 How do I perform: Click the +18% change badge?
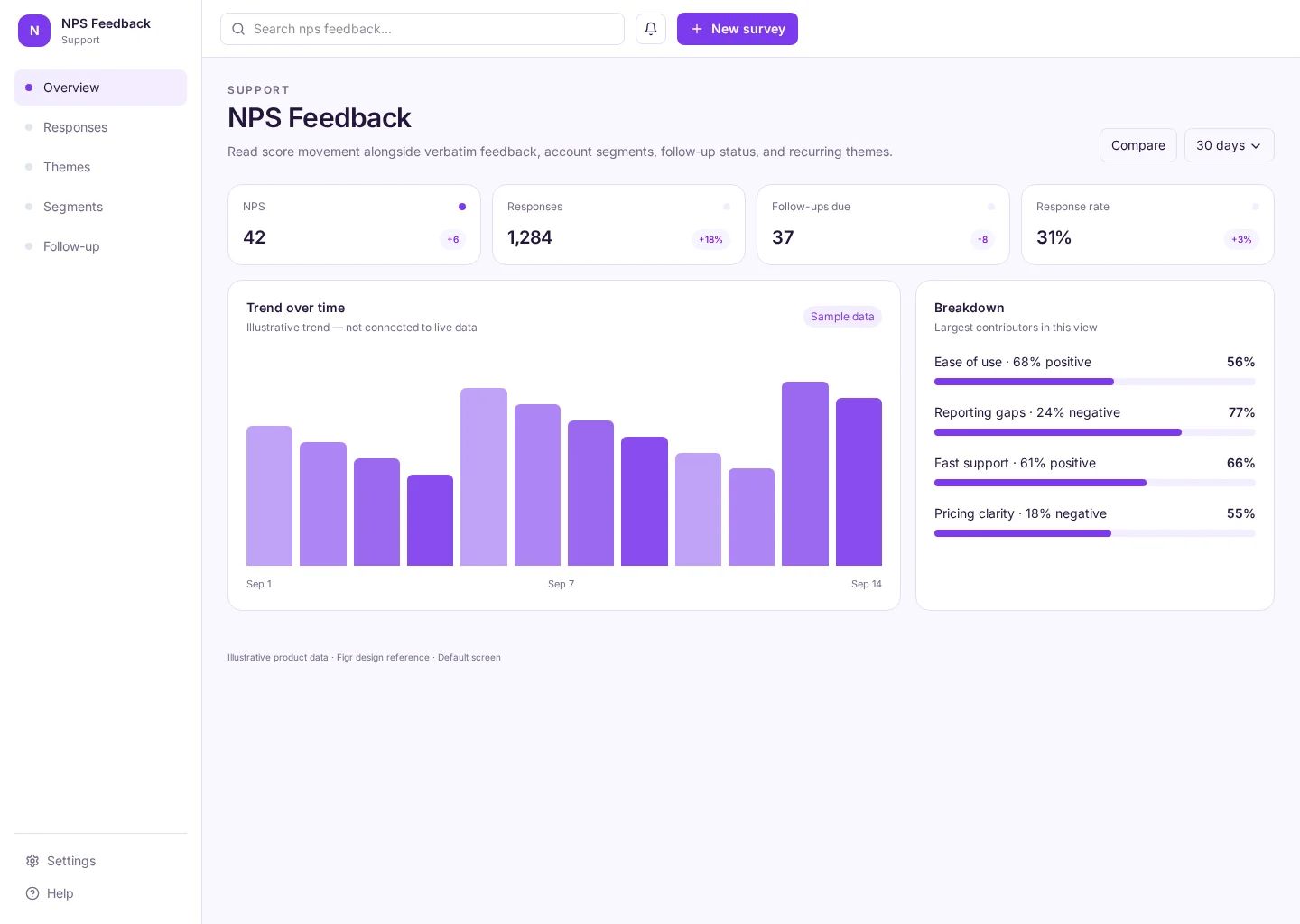[710, 239]
